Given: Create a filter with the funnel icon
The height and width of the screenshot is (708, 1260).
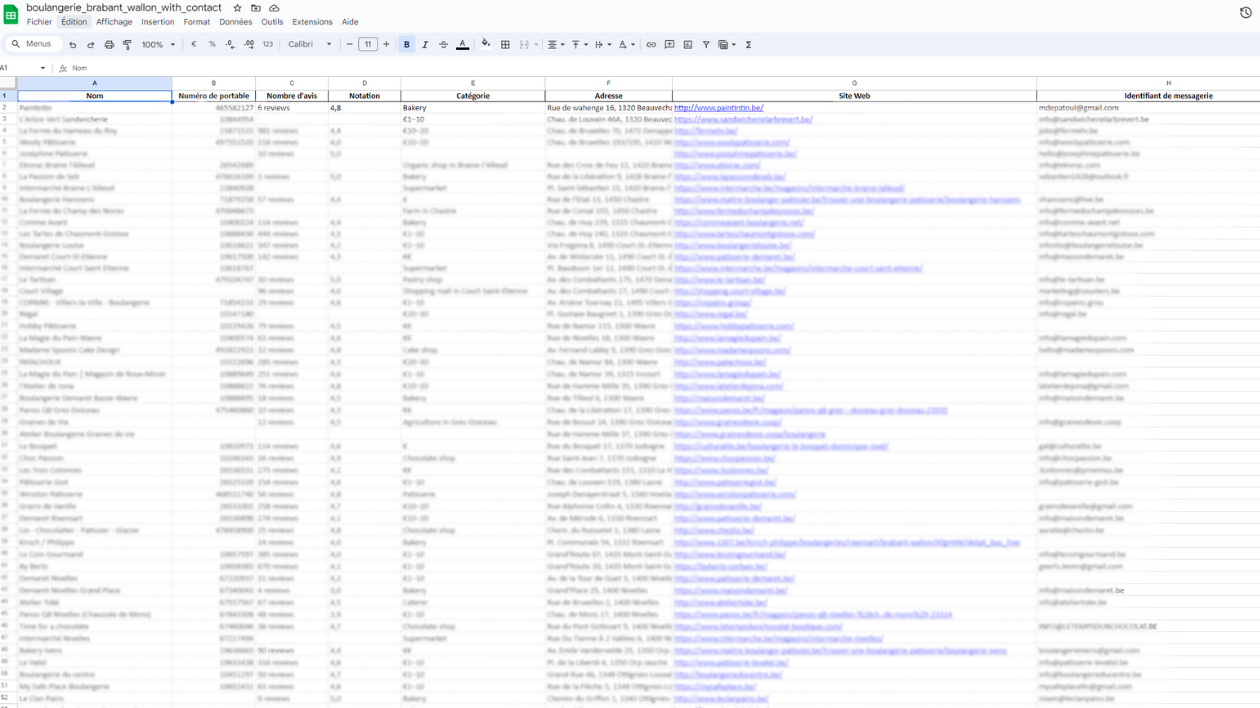Looking at the screenshot, I should [x=706, y=45].
